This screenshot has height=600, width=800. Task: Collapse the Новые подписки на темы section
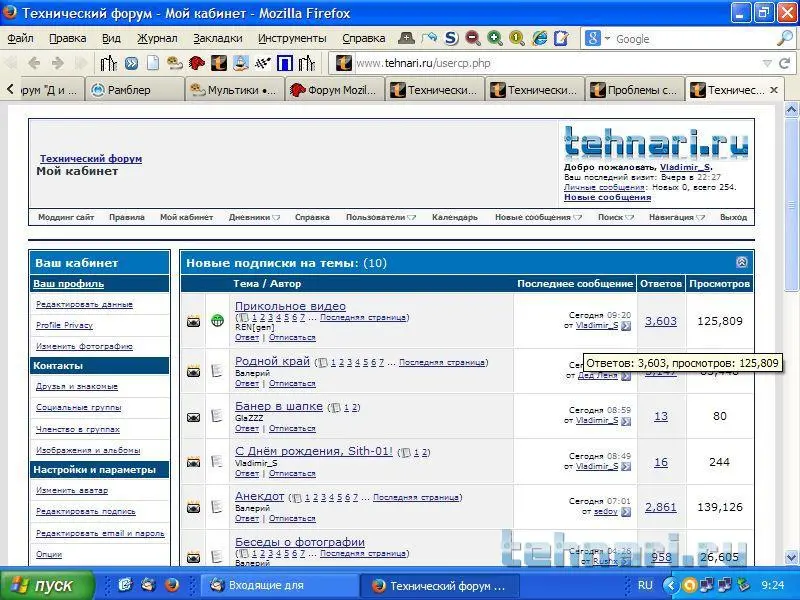[742, 262]
